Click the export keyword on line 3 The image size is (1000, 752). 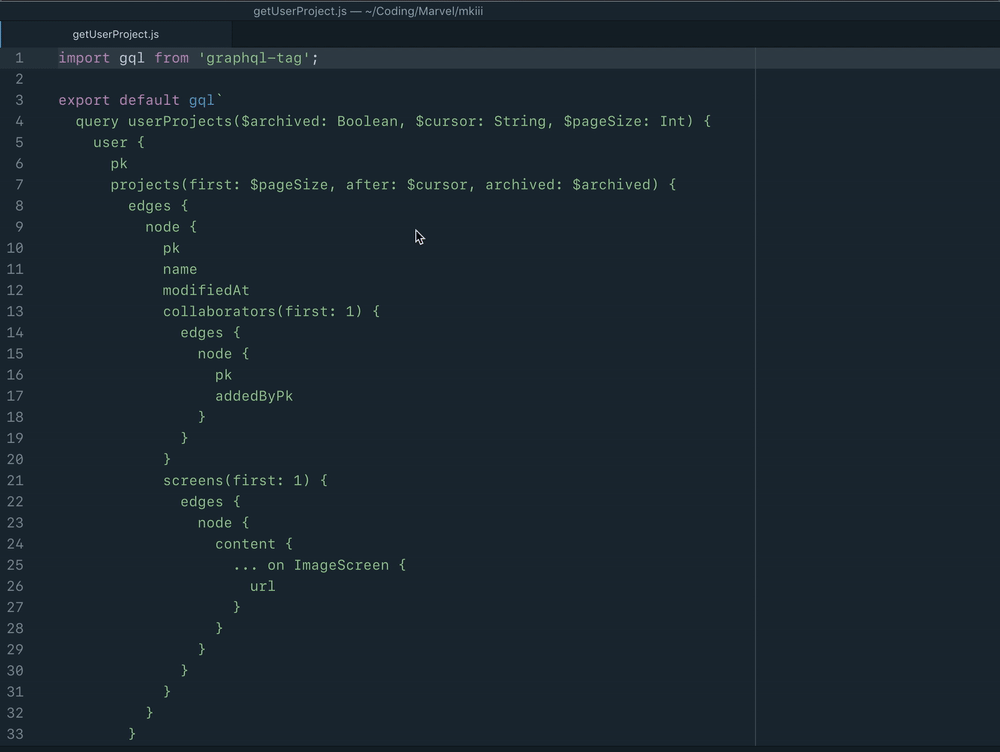click(x=82, y=100)
